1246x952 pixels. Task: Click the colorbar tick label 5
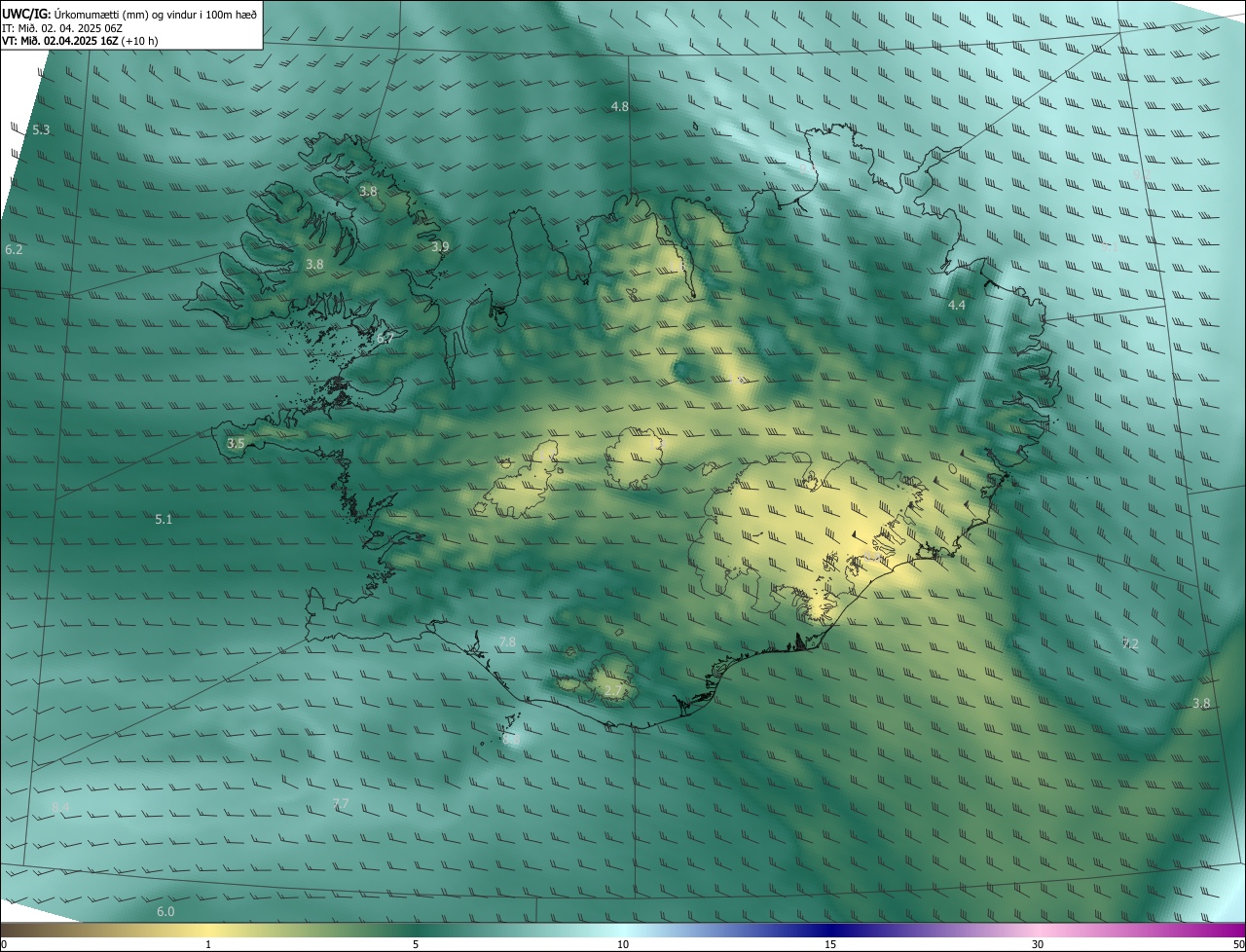416,944
